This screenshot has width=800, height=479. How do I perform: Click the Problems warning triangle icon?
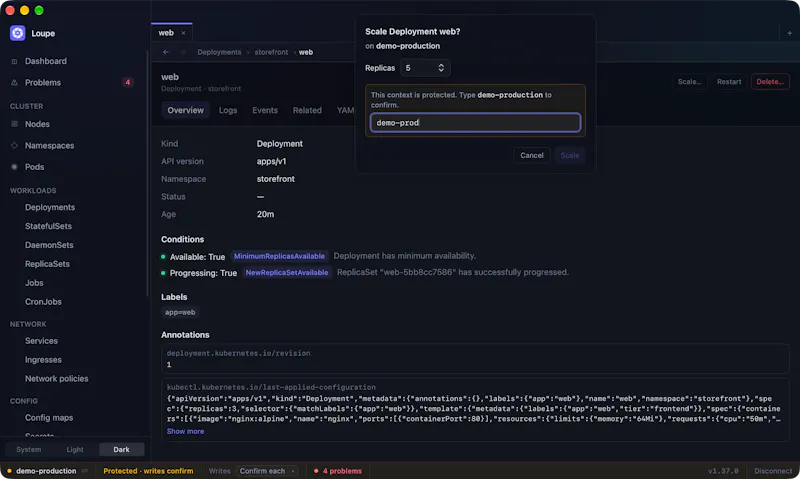click(14, 83)
